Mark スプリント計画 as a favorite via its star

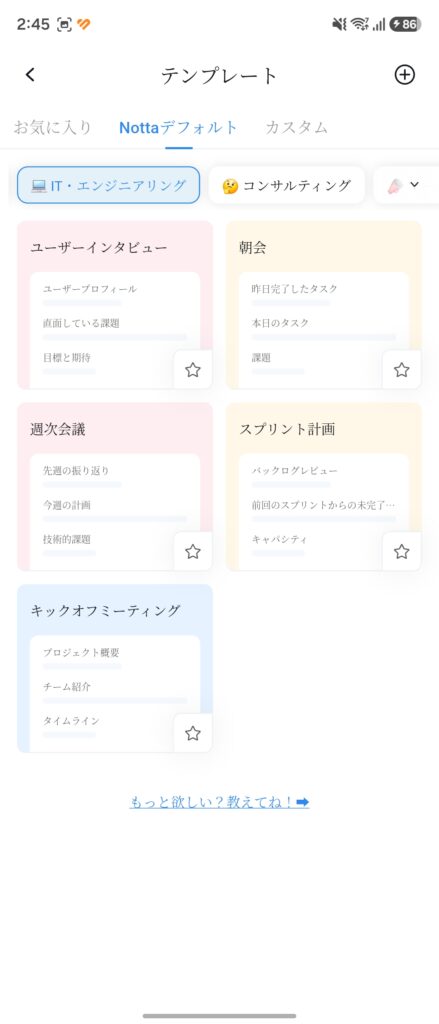coord(402,552)
